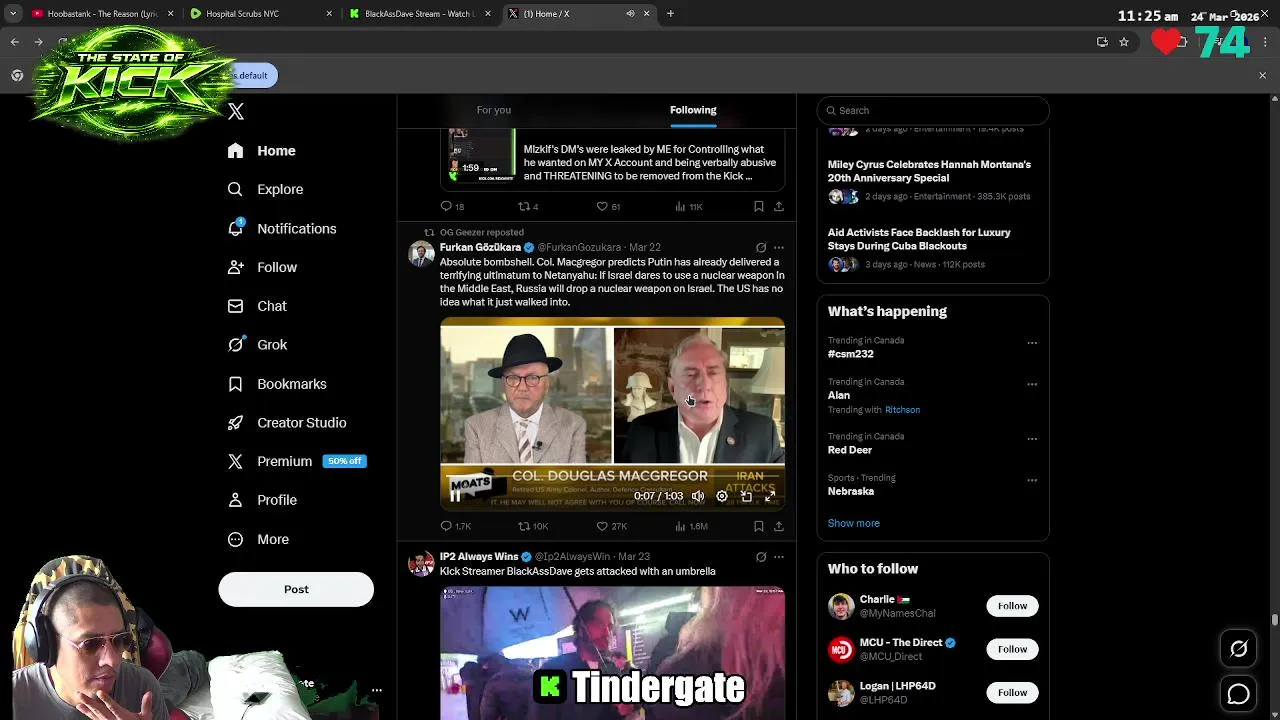Open Grok in the sidebar
1280x720 pixels.
[x=257, y=345]
